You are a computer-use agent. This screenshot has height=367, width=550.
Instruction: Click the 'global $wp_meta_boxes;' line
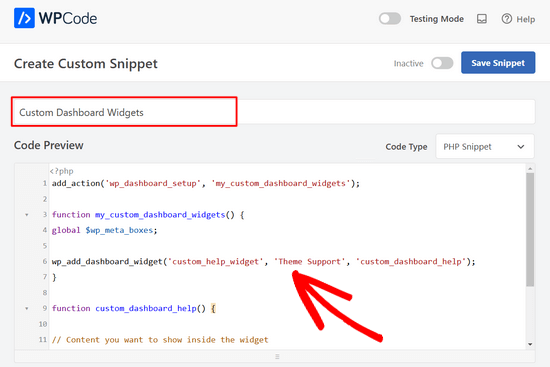tap(105, 230)
